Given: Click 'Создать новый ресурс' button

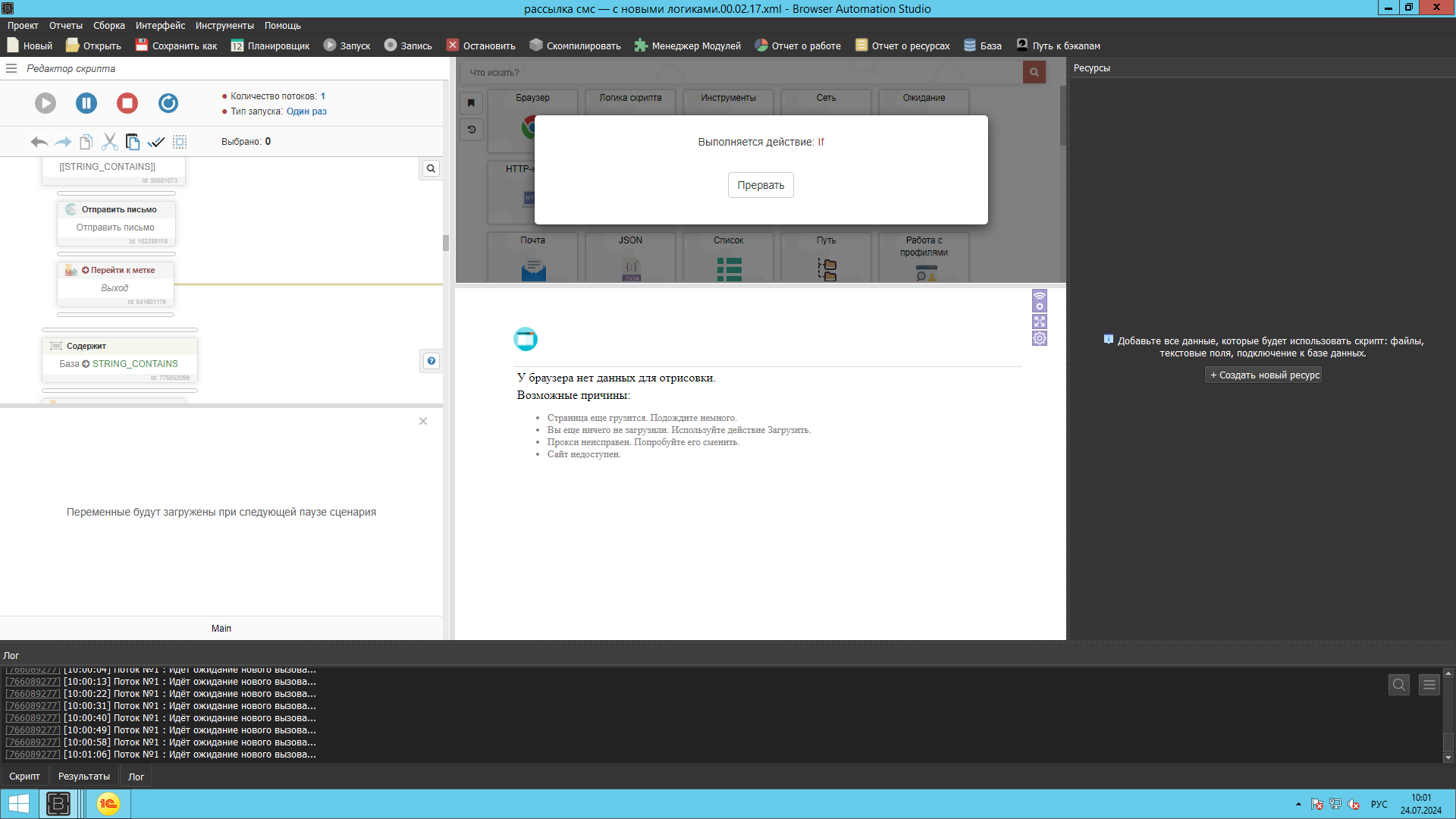Looking at the screenshot, I should click(x=1263, y=375).
